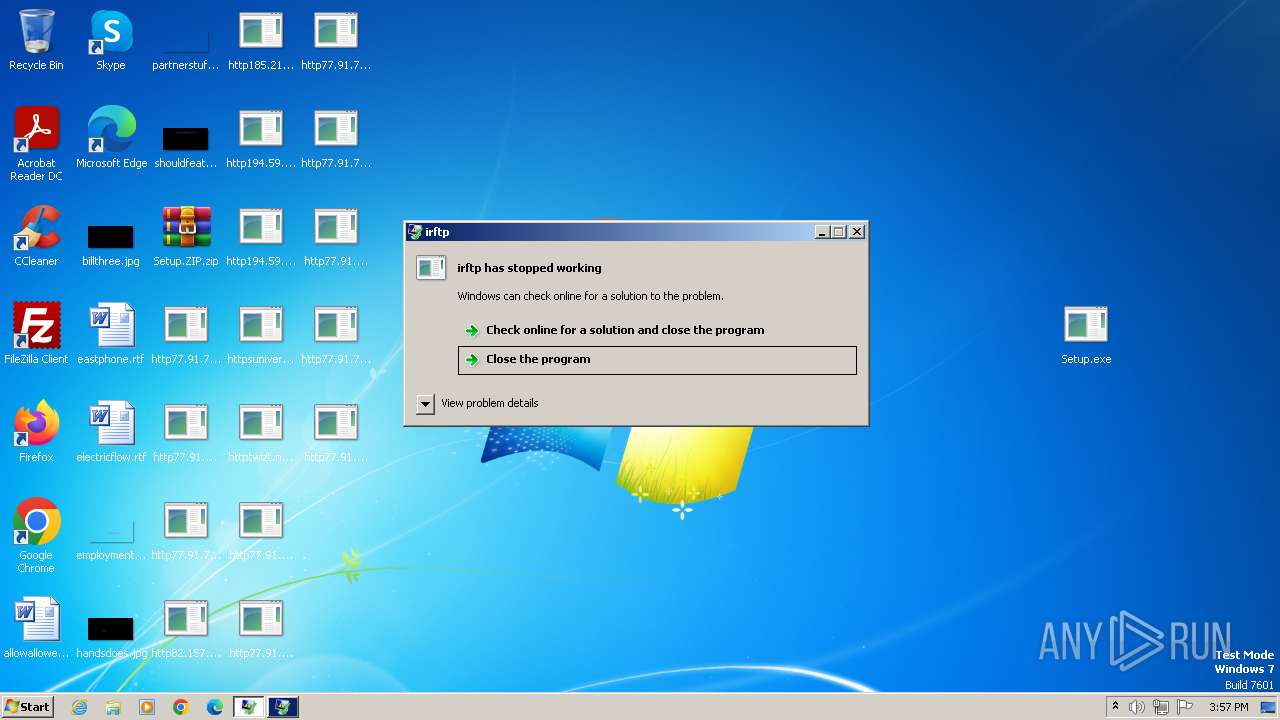
Task: Select the http82.157... desktop file
Action: (x=186, y=628)
